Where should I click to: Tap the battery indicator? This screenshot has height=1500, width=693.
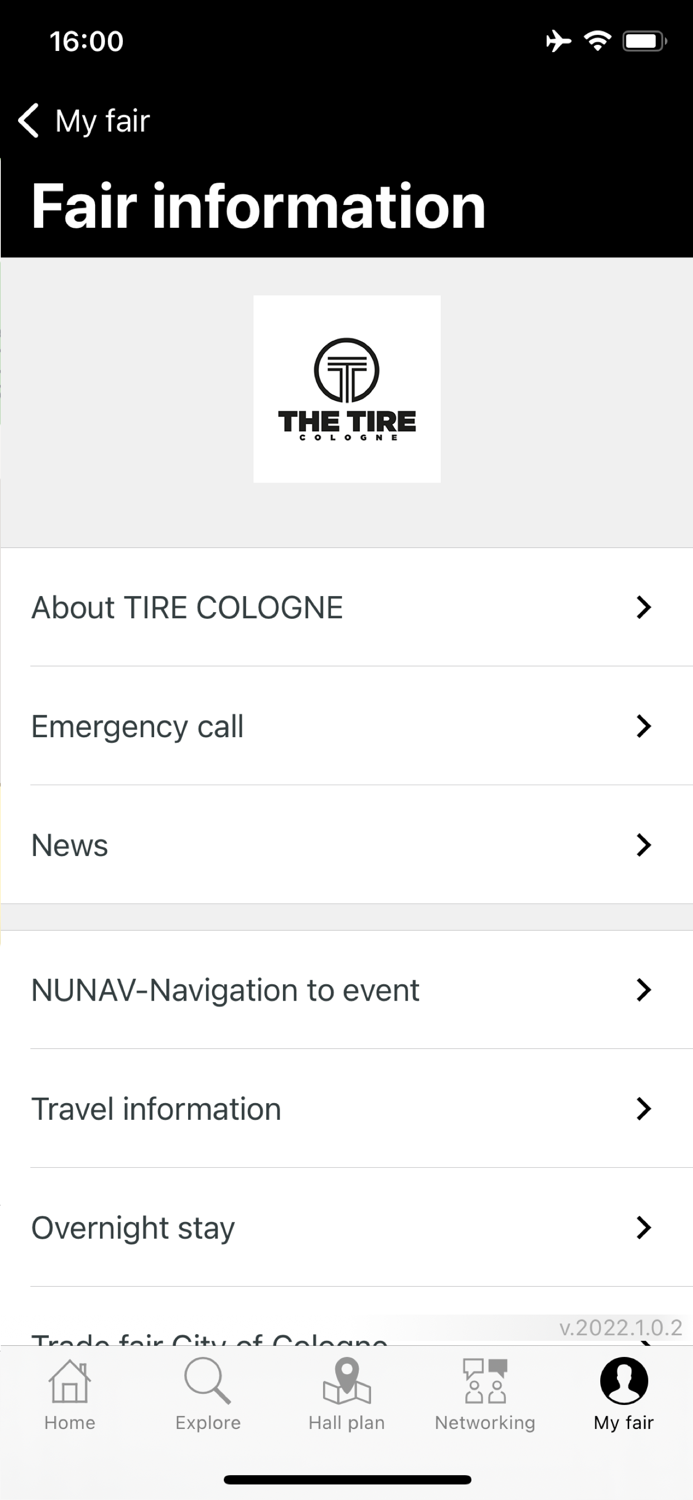(645, 40)
